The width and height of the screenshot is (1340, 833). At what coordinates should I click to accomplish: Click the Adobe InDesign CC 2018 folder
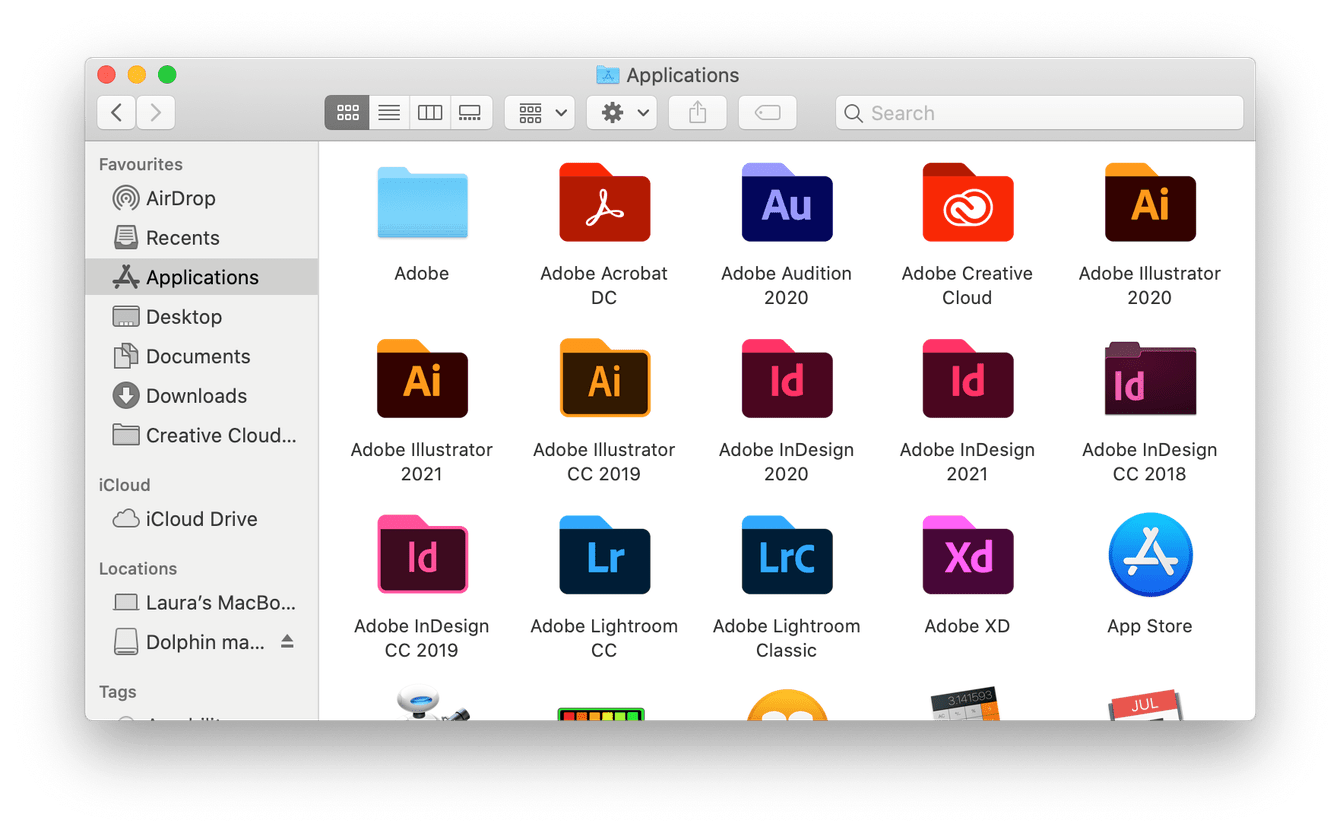[1150, 379]
